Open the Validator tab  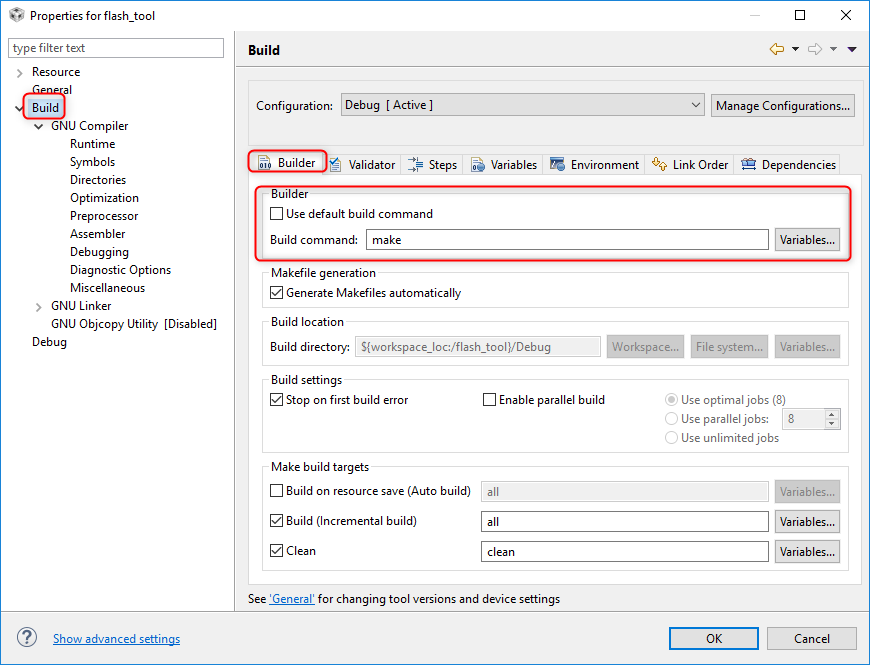tap(363, 164)
